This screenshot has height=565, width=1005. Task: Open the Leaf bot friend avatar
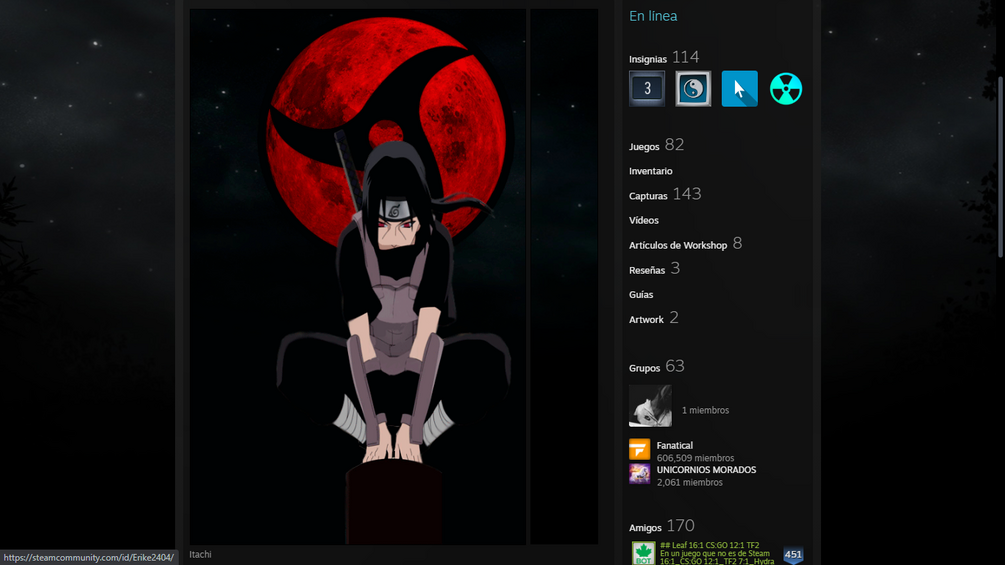point(643,553)
